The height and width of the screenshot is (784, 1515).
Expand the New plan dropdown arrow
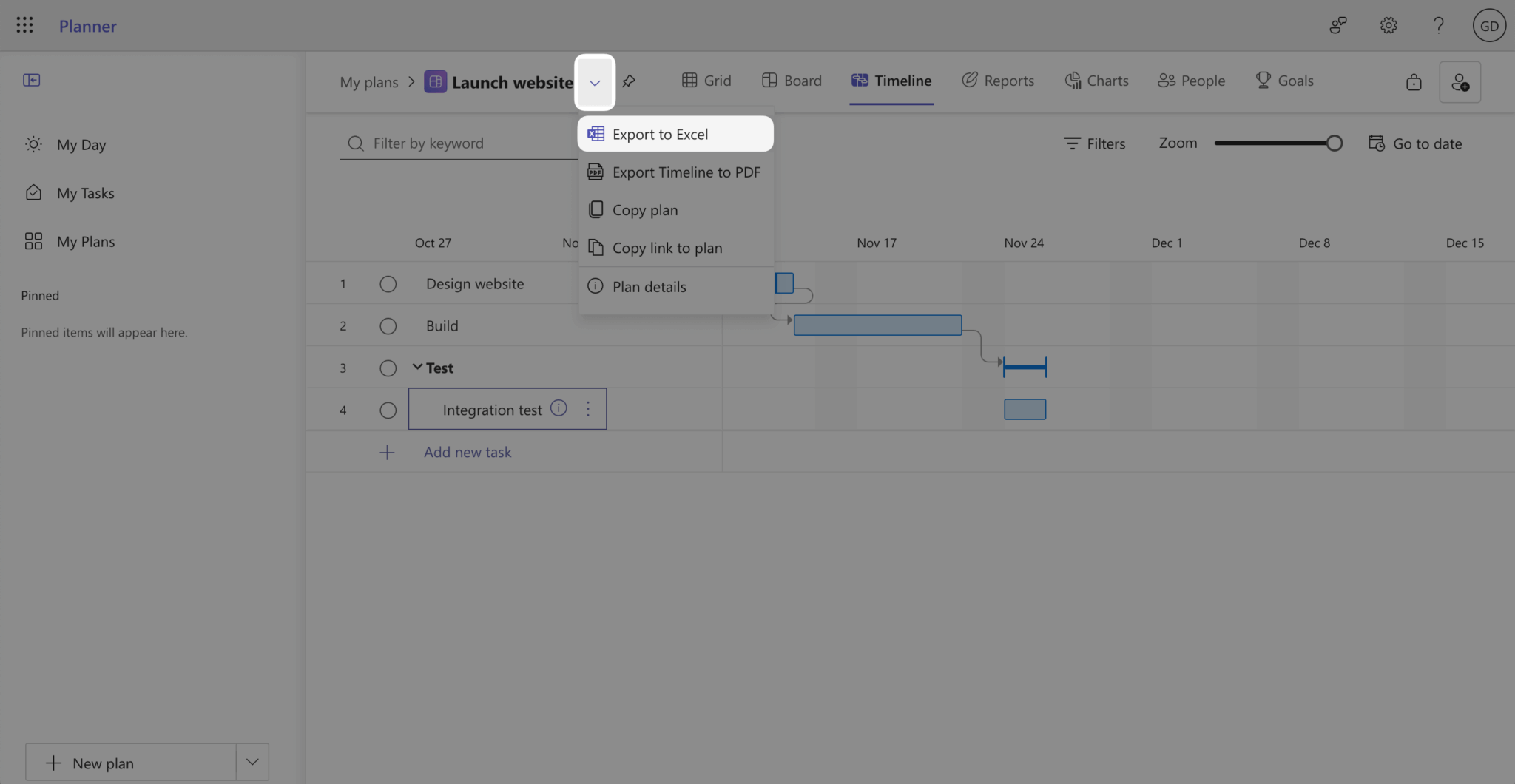252,763
